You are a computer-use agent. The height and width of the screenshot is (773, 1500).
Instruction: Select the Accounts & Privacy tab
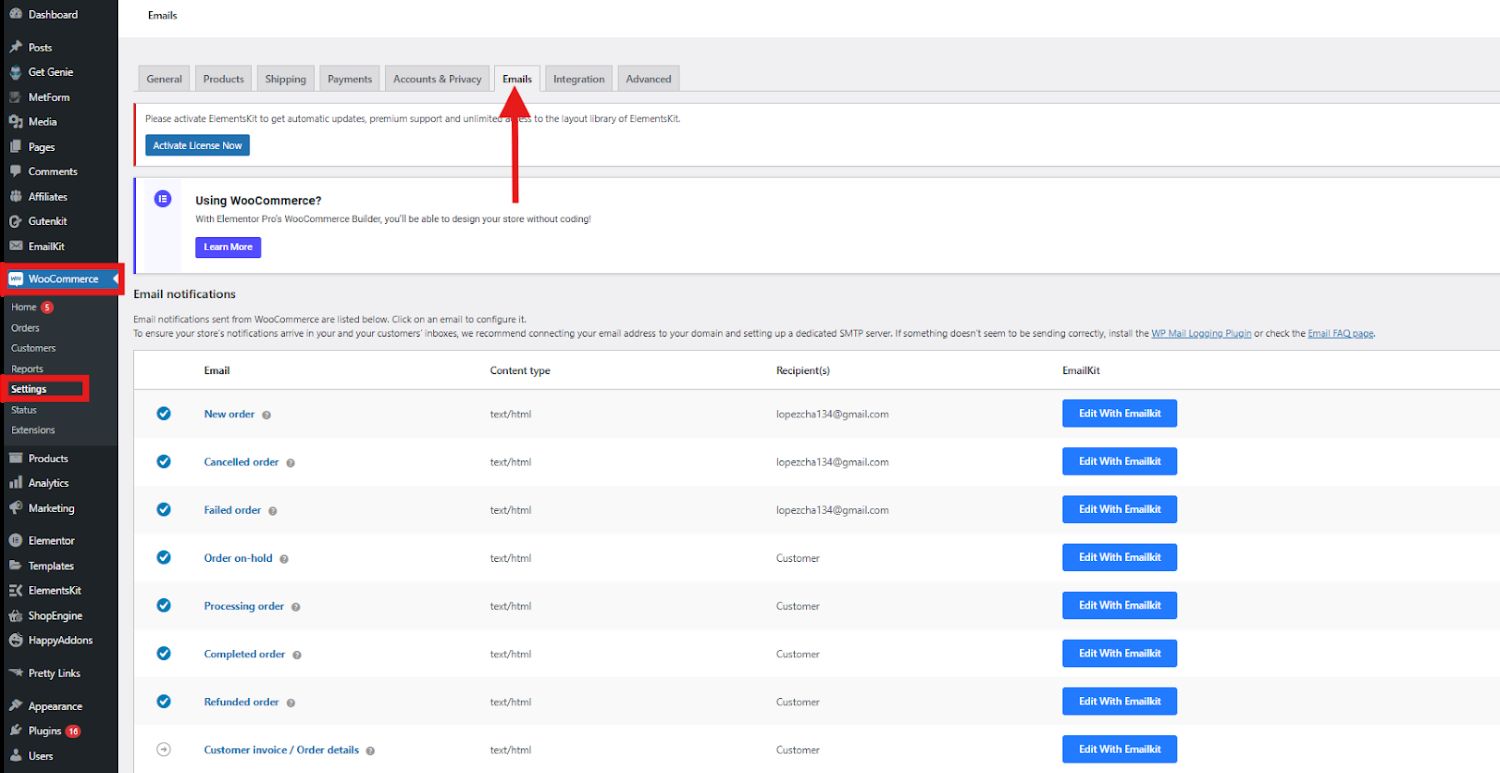point(437,79)
